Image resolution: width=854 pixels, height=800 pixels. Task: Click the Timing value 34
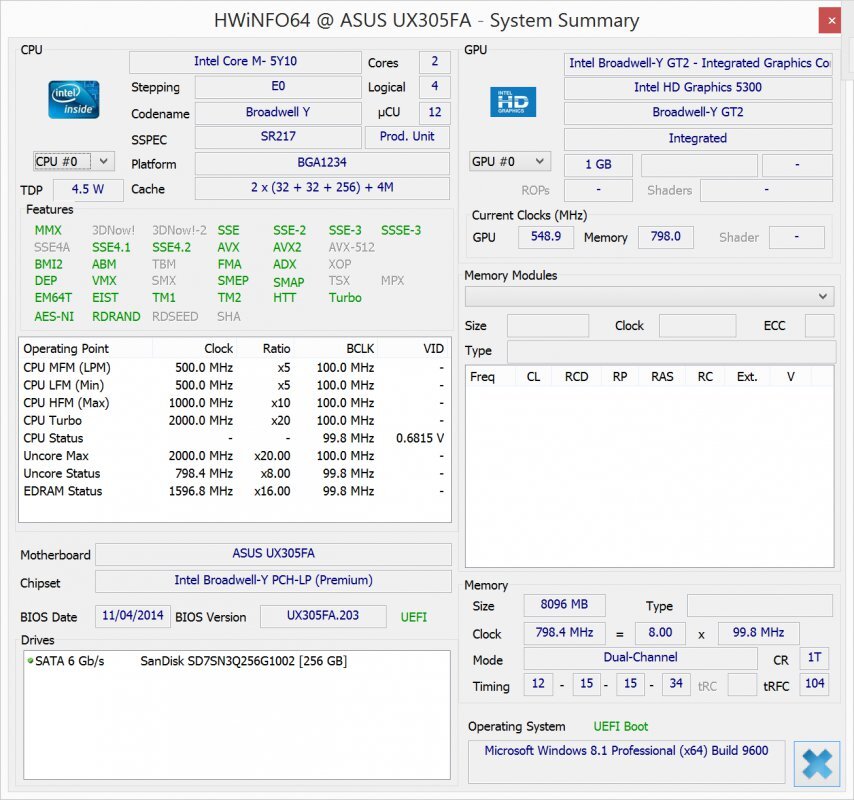click(x=676, y=684)
